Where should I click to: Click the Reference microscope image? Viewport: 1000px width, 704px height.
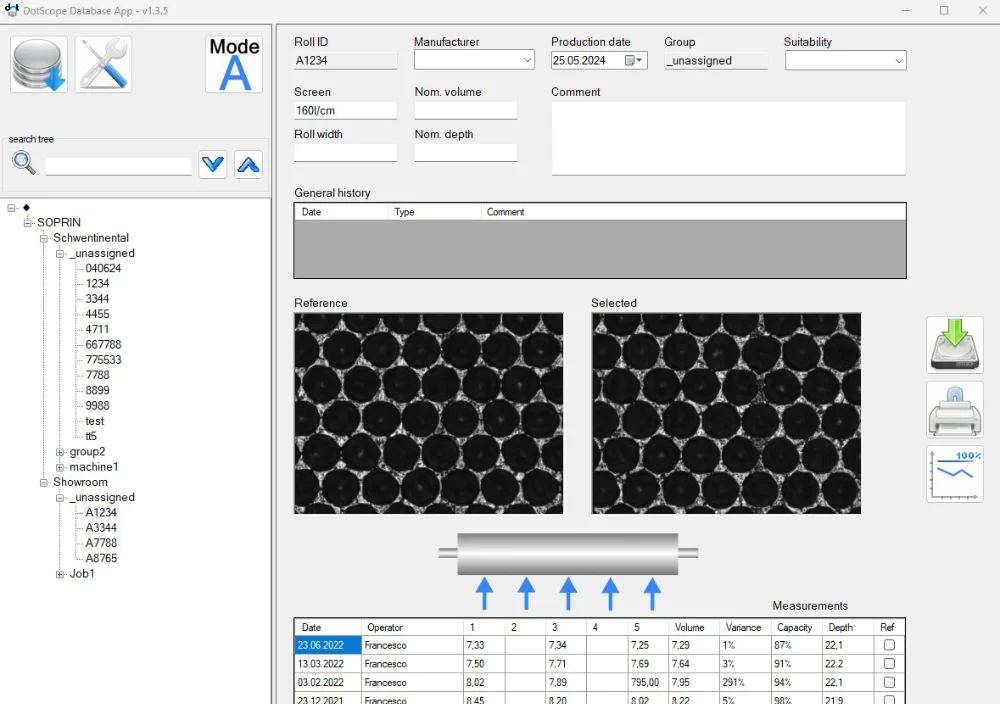click(x=429, y=413)
